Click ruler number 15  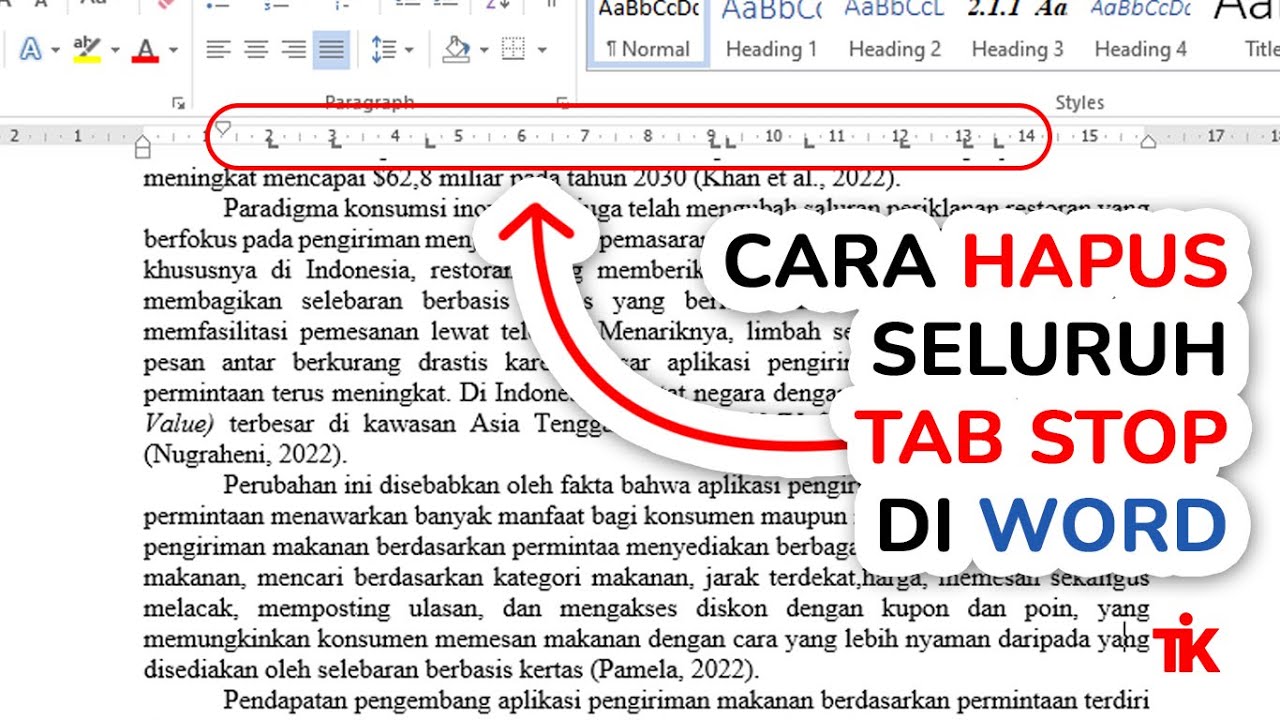(1089, 136)
